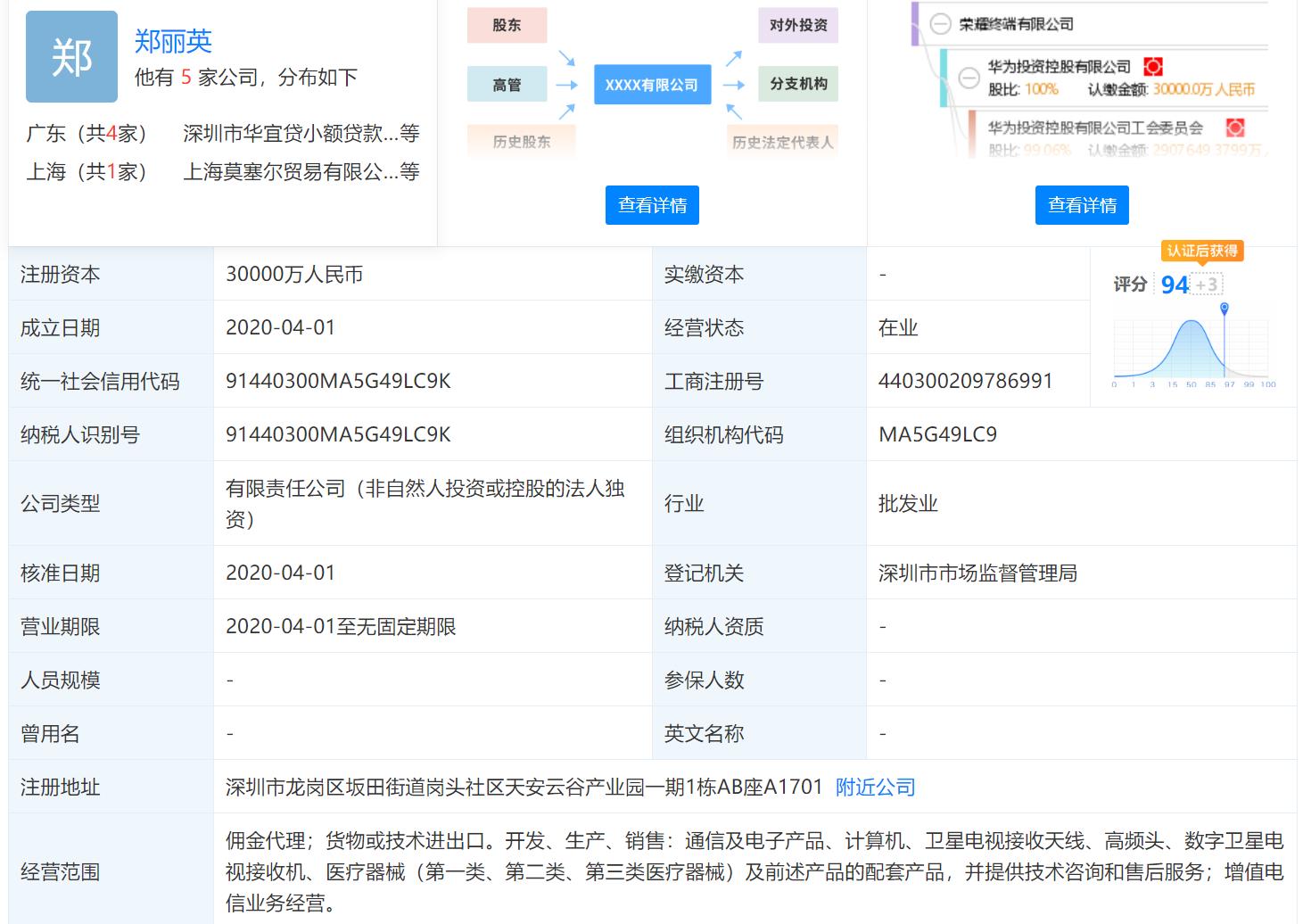
Task: Click the registered address 深圳市龙岗区坂田街道… text
Action: 524,787
